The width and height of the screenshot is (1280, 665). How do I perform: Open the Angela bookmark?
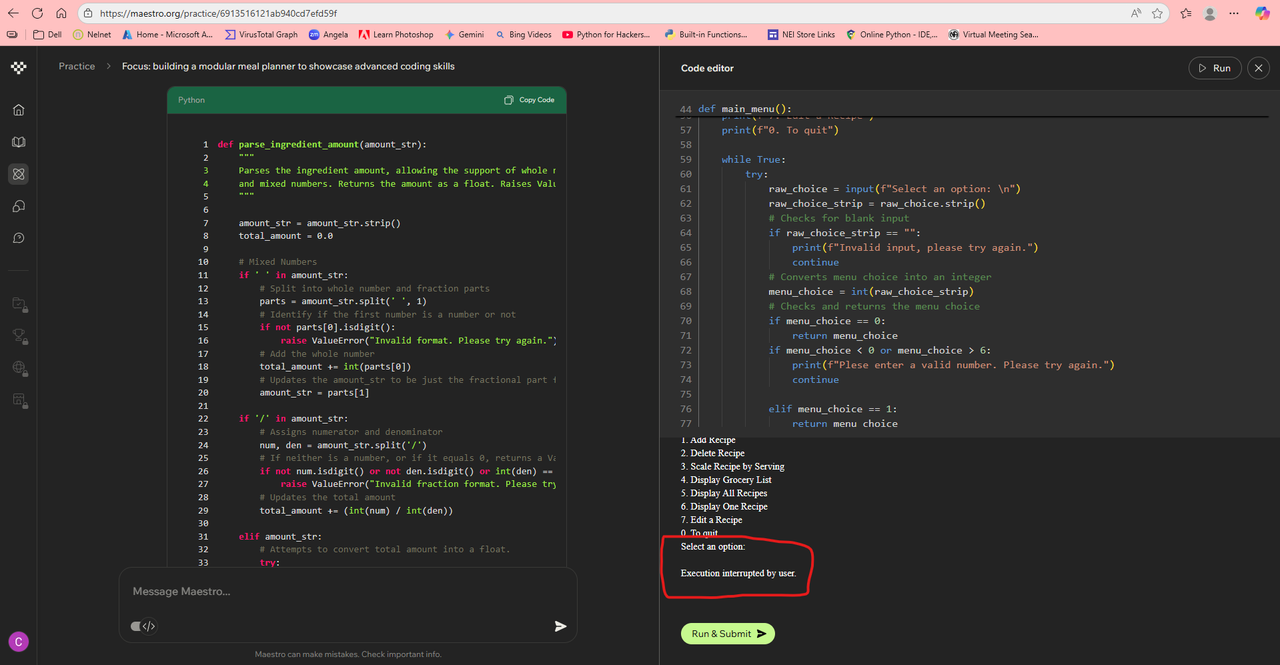[328, 34]
